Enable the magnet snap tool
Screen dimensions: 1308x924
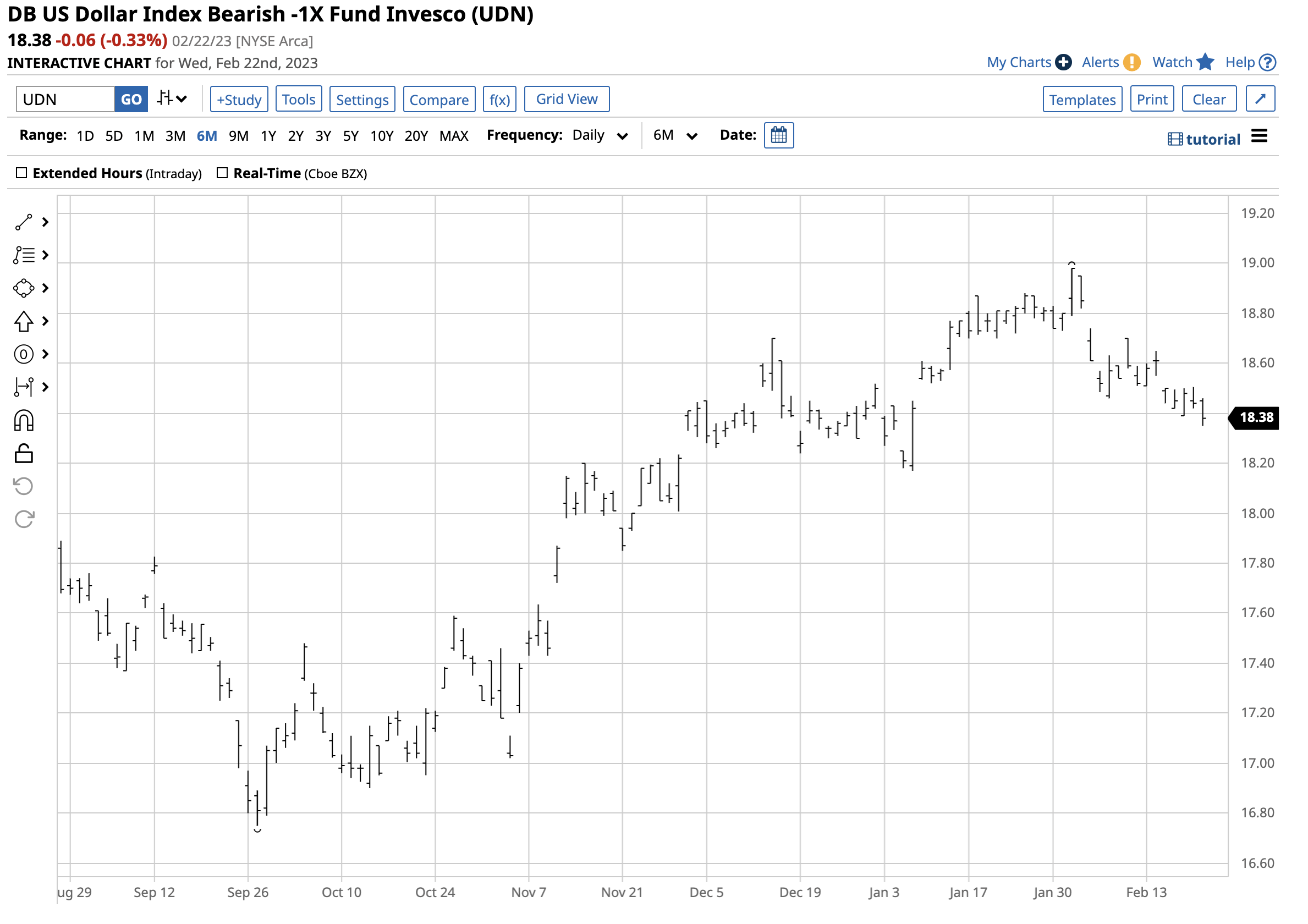(x=23, y=420)
